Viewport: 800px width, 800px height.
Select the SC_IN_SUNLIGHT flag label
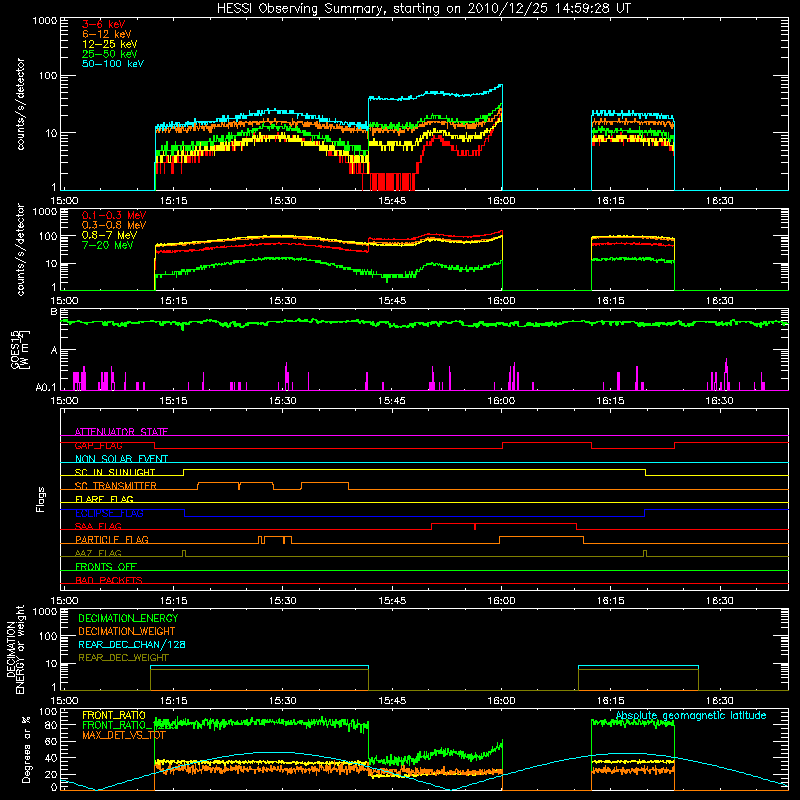[115, 472]
